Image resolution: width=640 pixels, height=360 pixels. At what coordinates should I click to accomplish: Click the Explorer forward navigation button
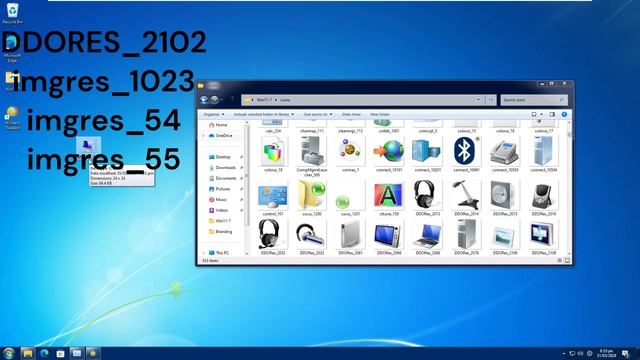coord(214,100)
